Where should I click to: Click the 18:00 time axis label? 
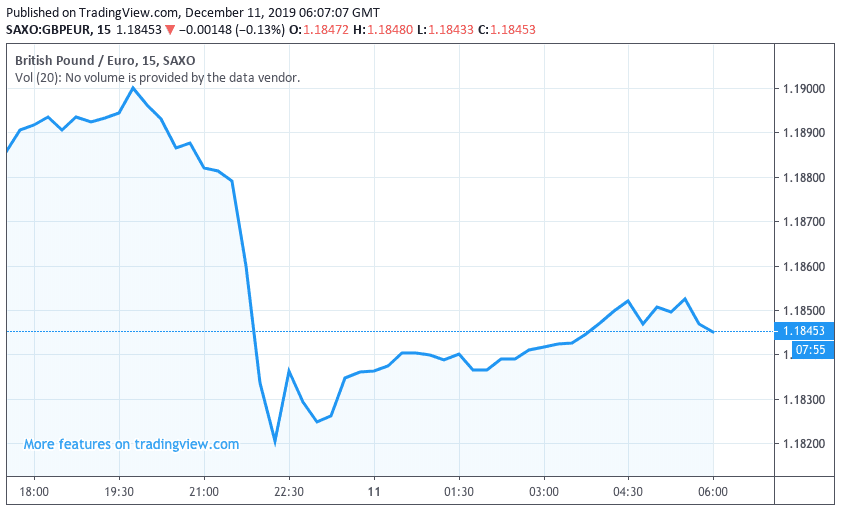point(34,493)
